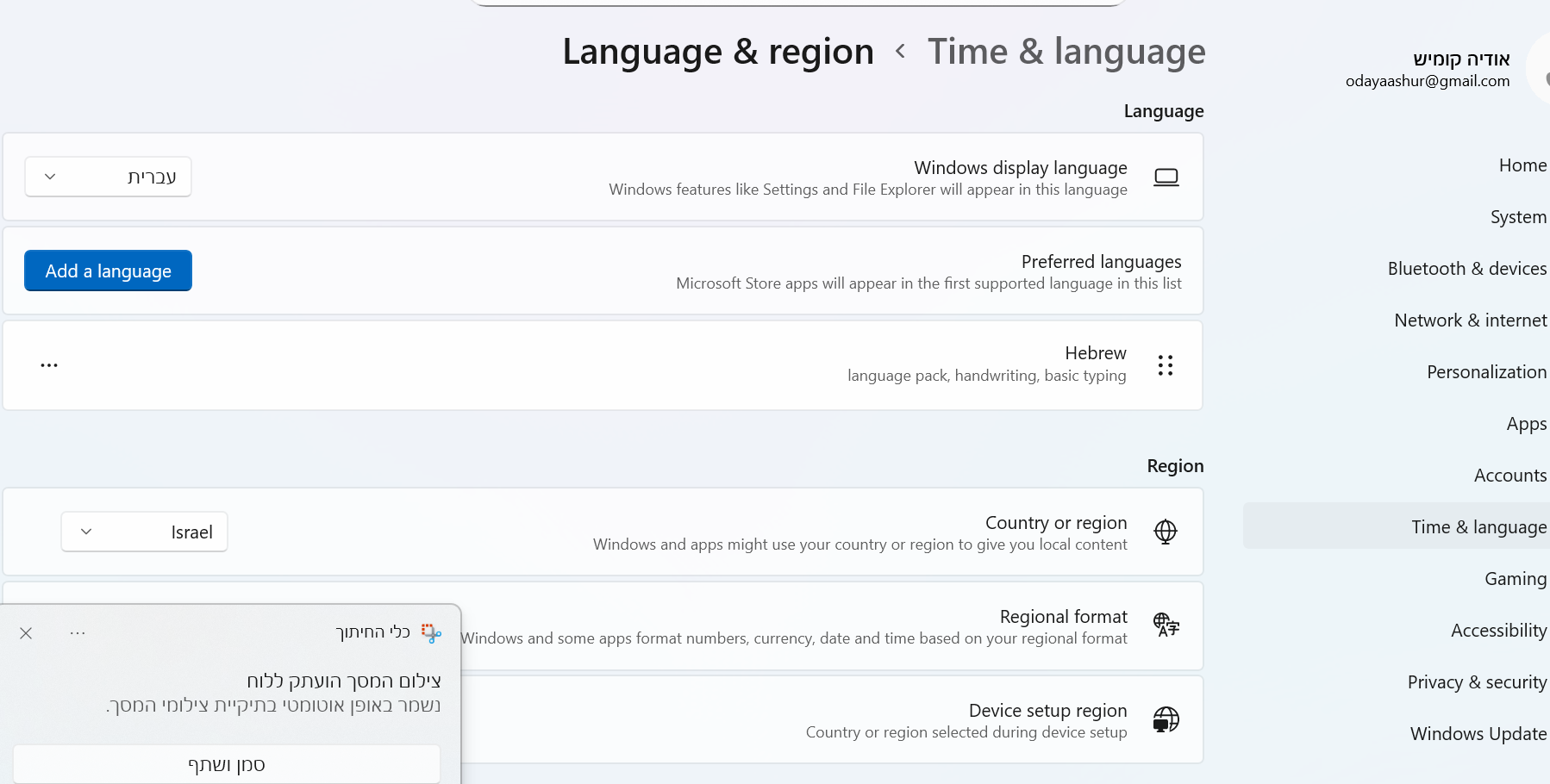This screenshot has width=1550, height=784.
Task: Expand the Israel country dropdown
Action: [144, 532]
